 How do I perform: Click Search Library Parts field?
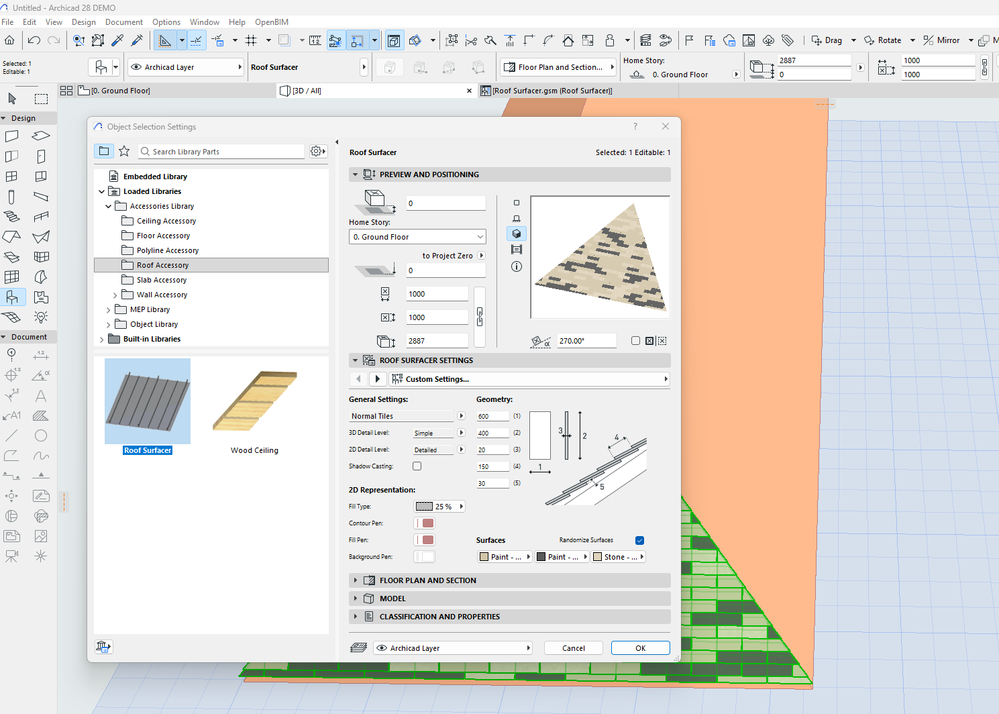221,152
